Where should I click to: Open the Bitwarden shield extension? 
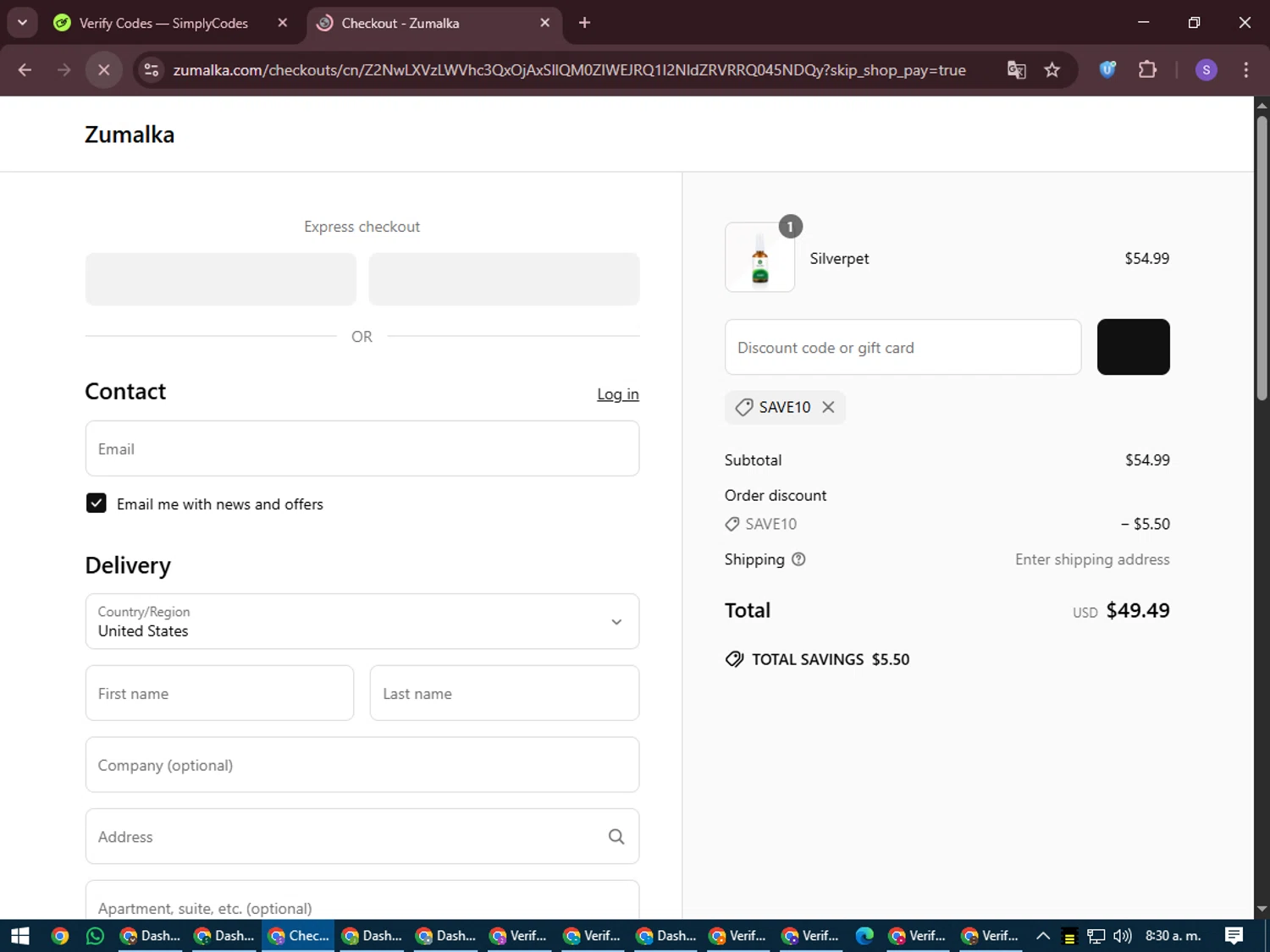pyautogui.click(x=1107, y=70)
